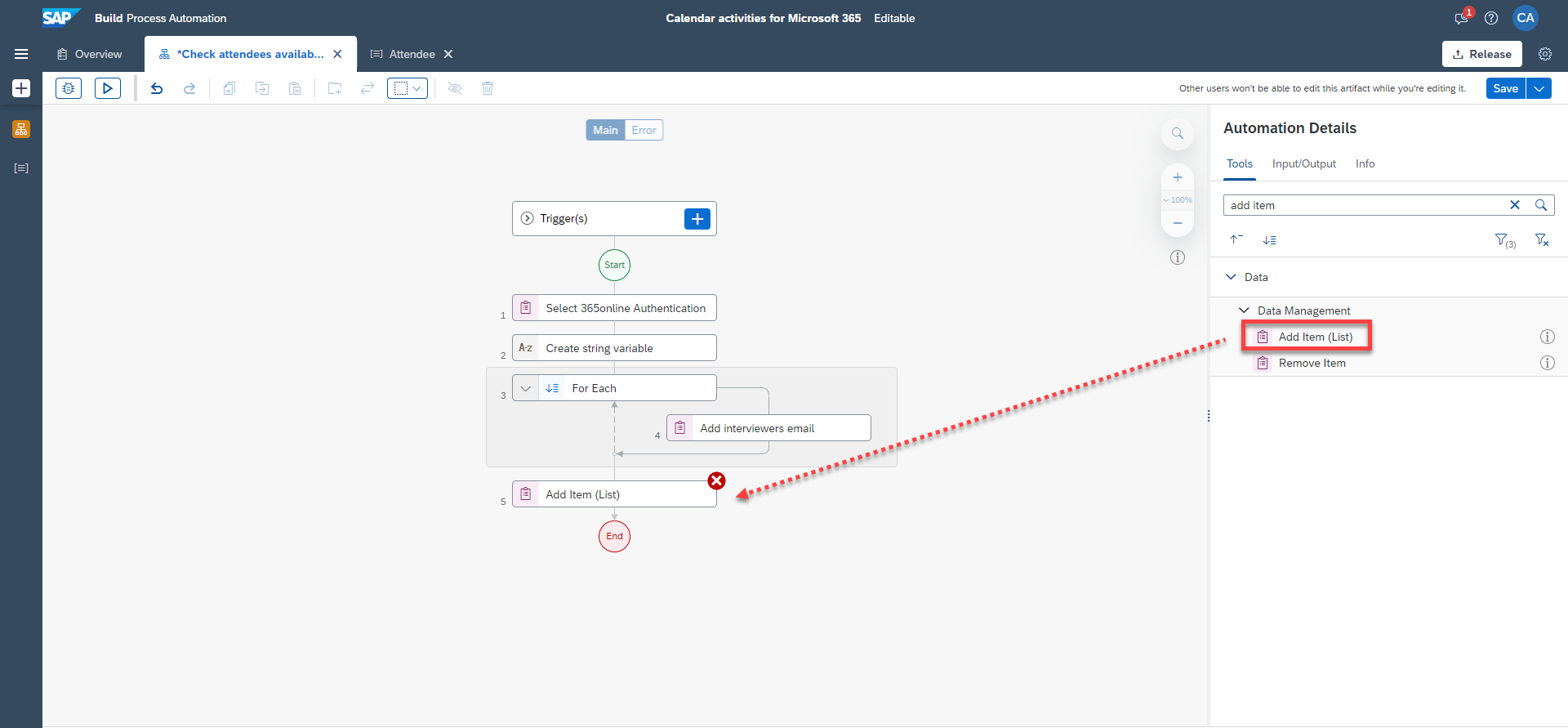Viewport: 1568px width, 728px height.
Task: Zoom in on the canvas with plus
Action: coord(1178,177)
